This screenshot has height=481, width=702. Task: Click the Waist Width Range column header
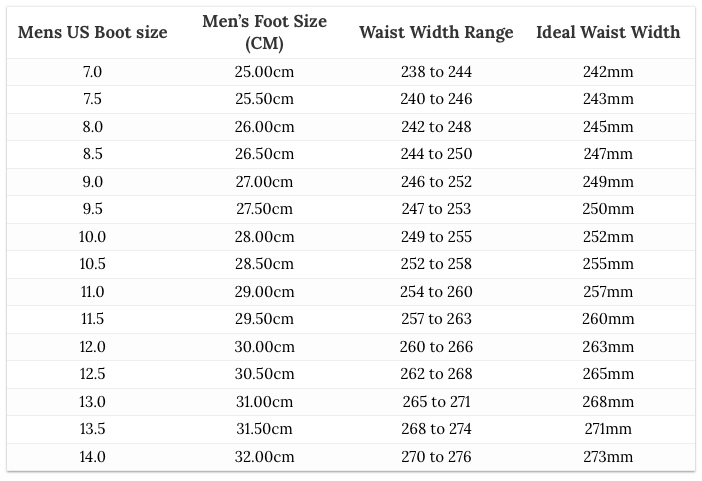[436, 33]
